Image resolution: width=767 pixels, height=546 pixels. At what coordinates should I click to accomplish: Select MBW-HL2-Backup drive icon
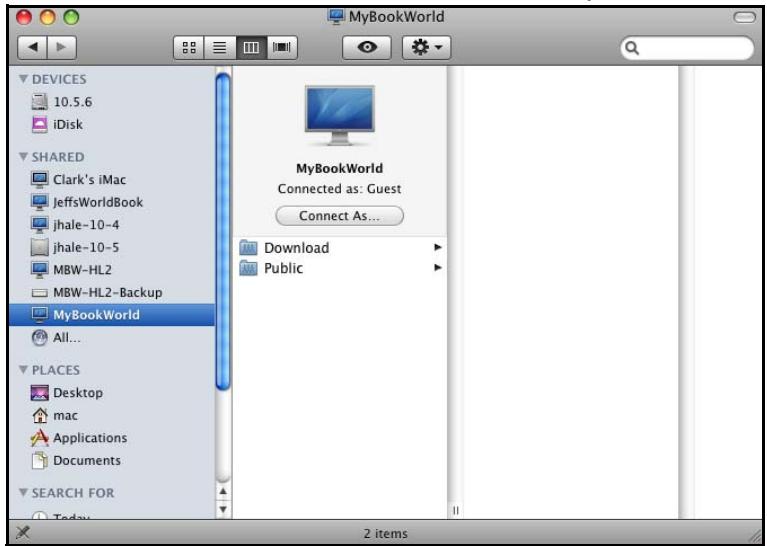point(40,293)
